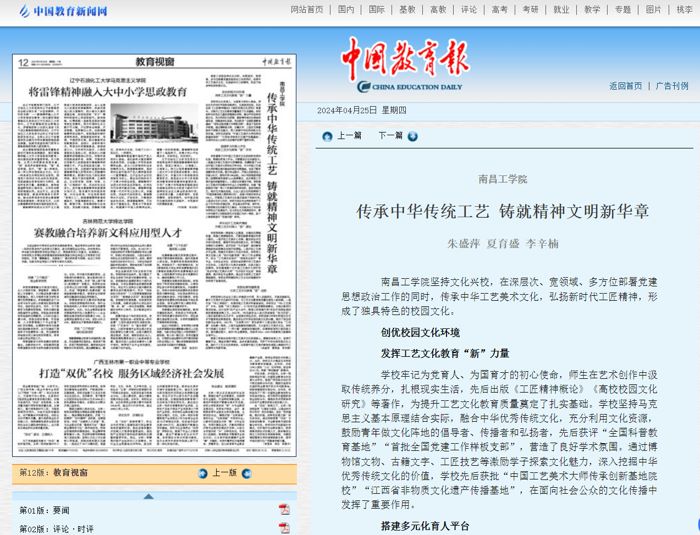Open the 考研 nav link
Viewport: 700px width, 535px height.
point(530,9)
